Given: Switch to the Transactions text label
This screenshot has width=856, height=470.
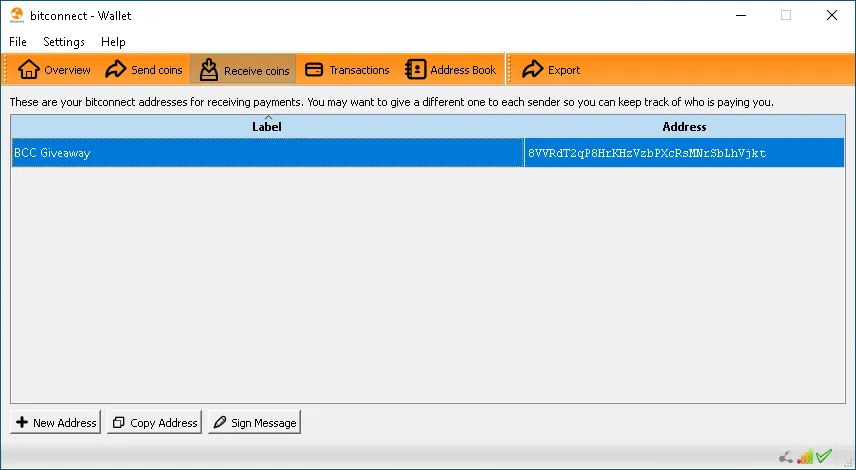Looking at the screenshot, I should point(359,70).
